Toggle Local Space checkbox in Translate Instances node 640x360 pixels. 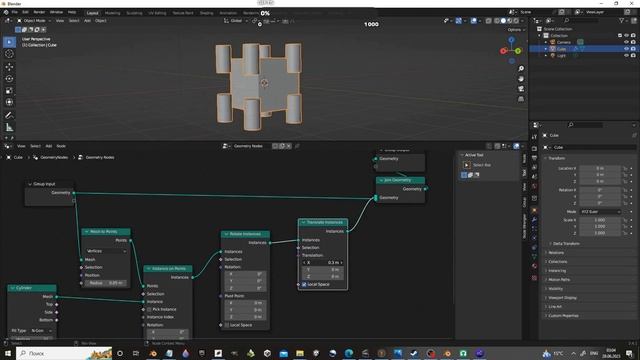point(304,284)
